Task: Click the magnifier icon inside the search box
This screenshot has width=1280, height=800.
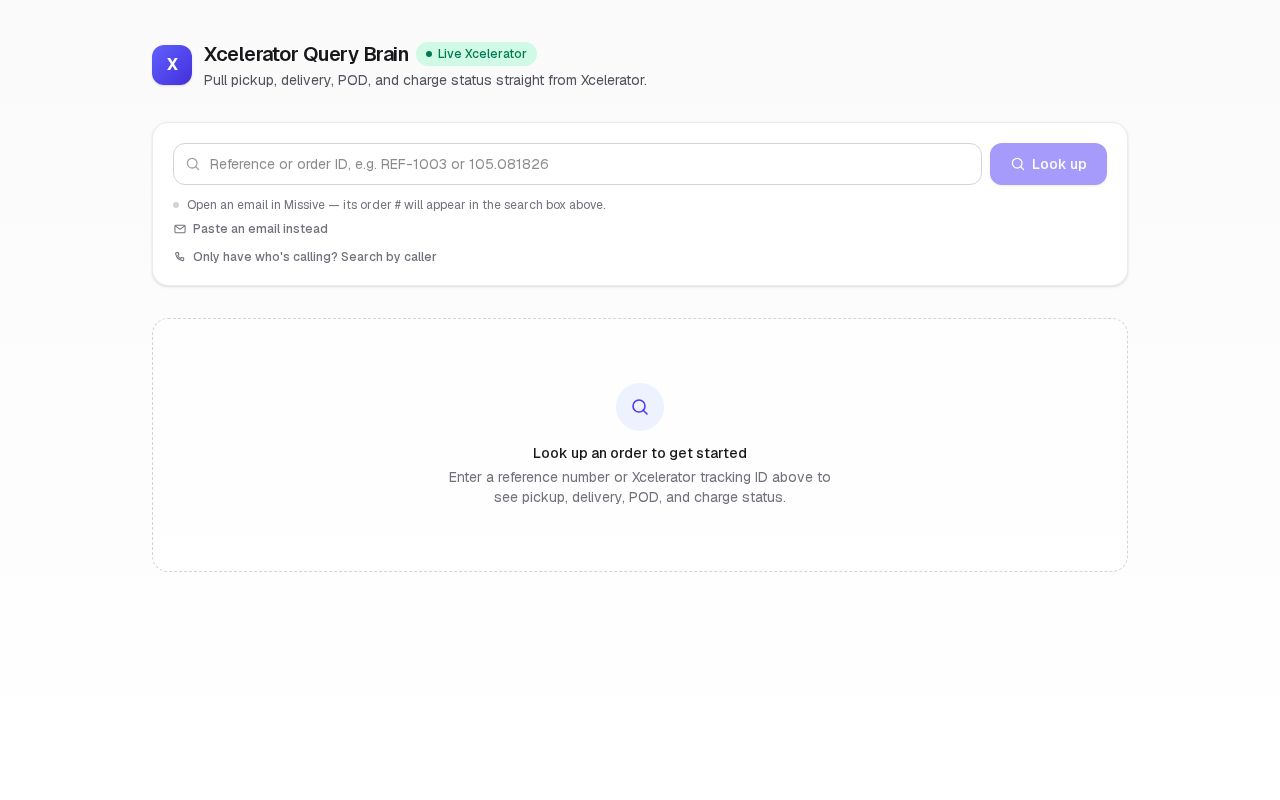Action: coord(193,164)
